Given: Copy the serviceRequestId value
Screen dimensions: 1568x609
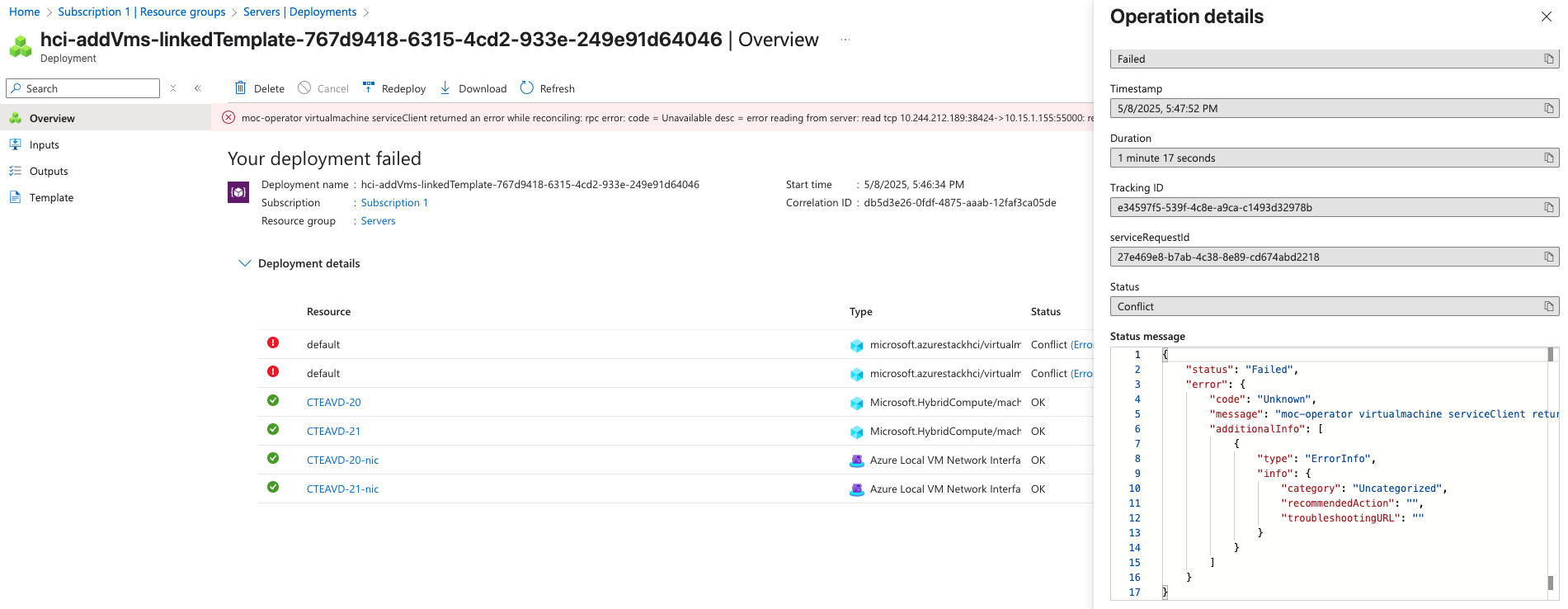Looking at the screenshot, I should pyautogui.click(x=1549, y=257).
